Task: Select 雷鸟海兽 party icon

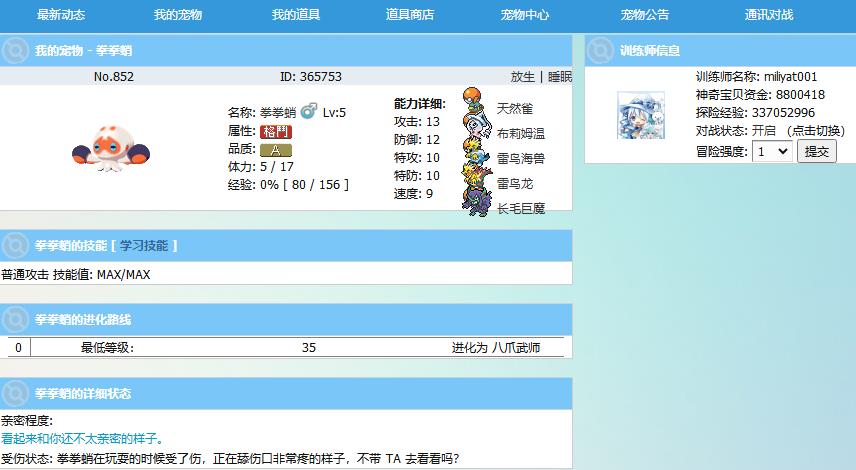Action: 476,151
